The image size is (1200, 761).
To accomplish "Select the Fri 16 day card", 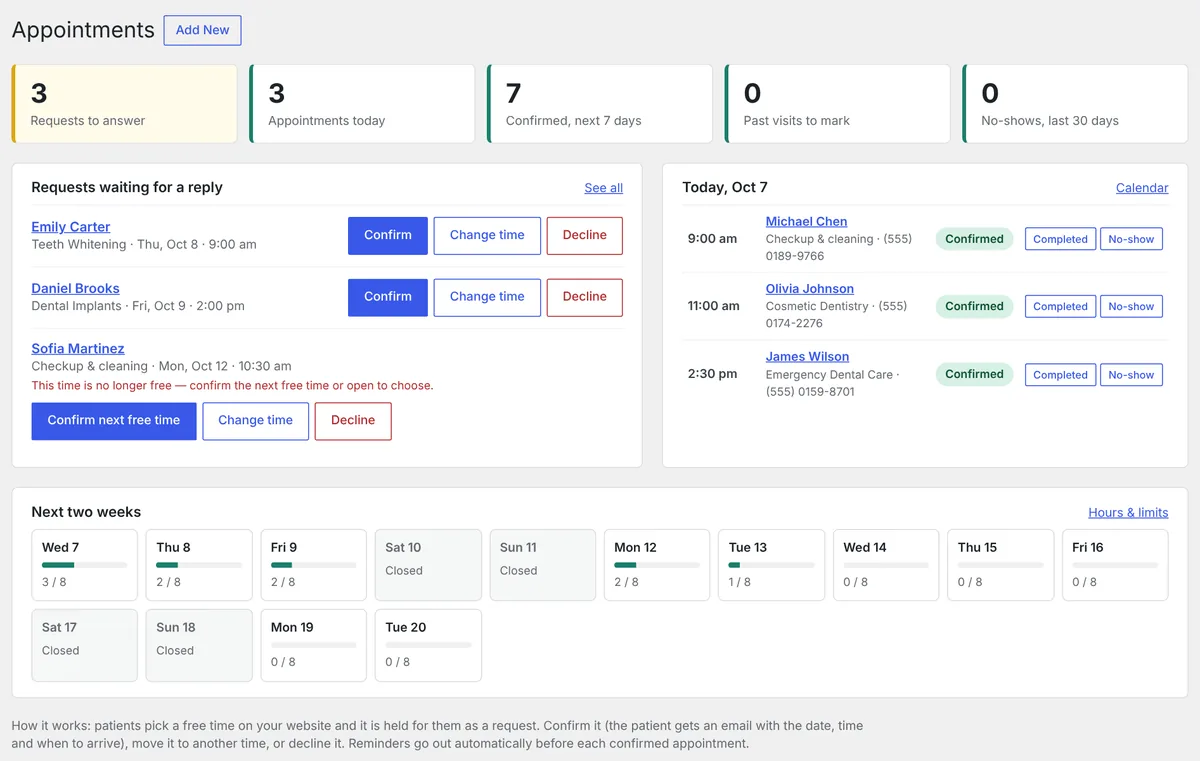I will click(1115, 565).
